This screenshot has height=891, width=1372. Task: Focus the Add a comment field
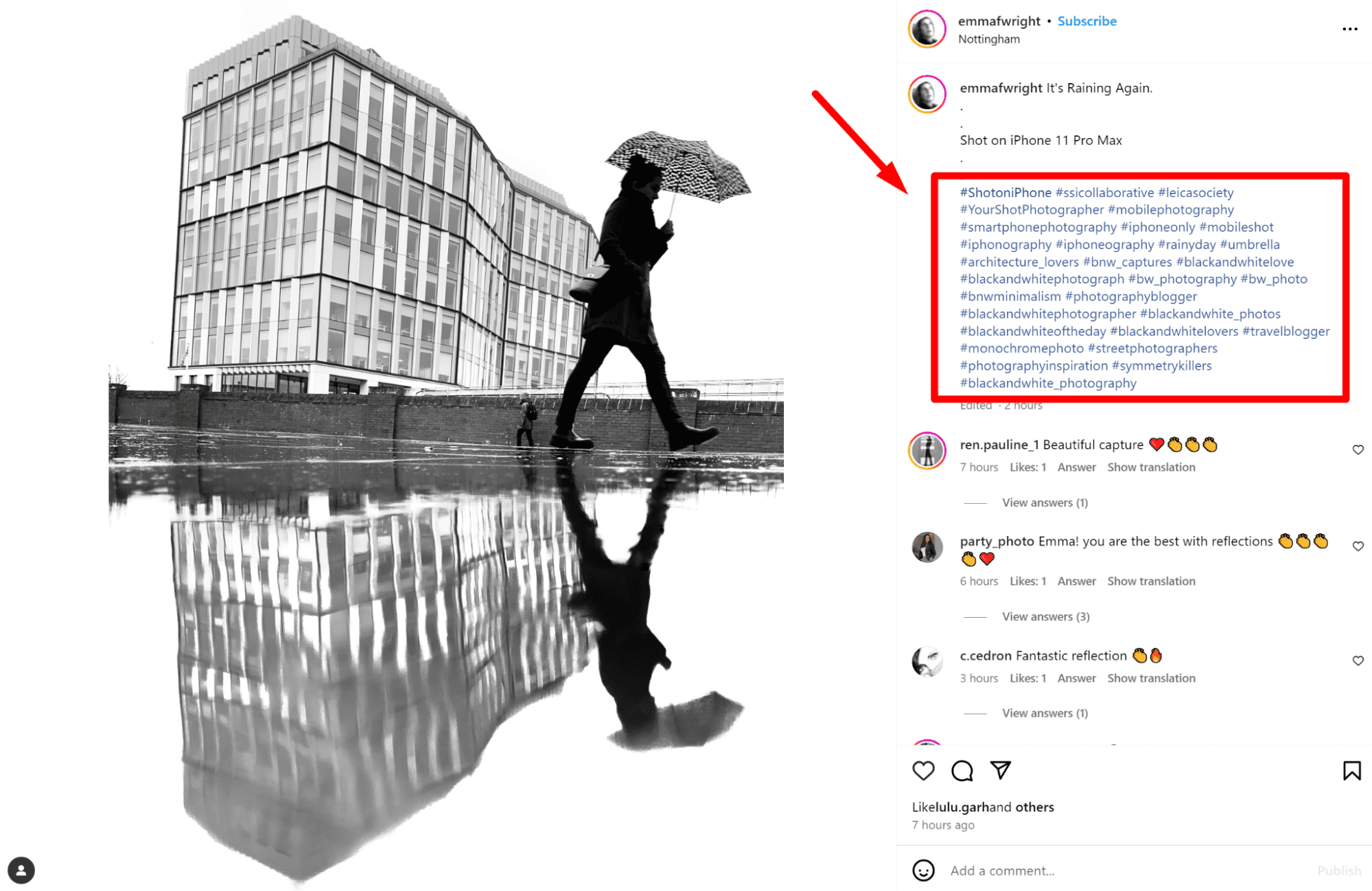pyautogui.click(x=1126, y=870)
